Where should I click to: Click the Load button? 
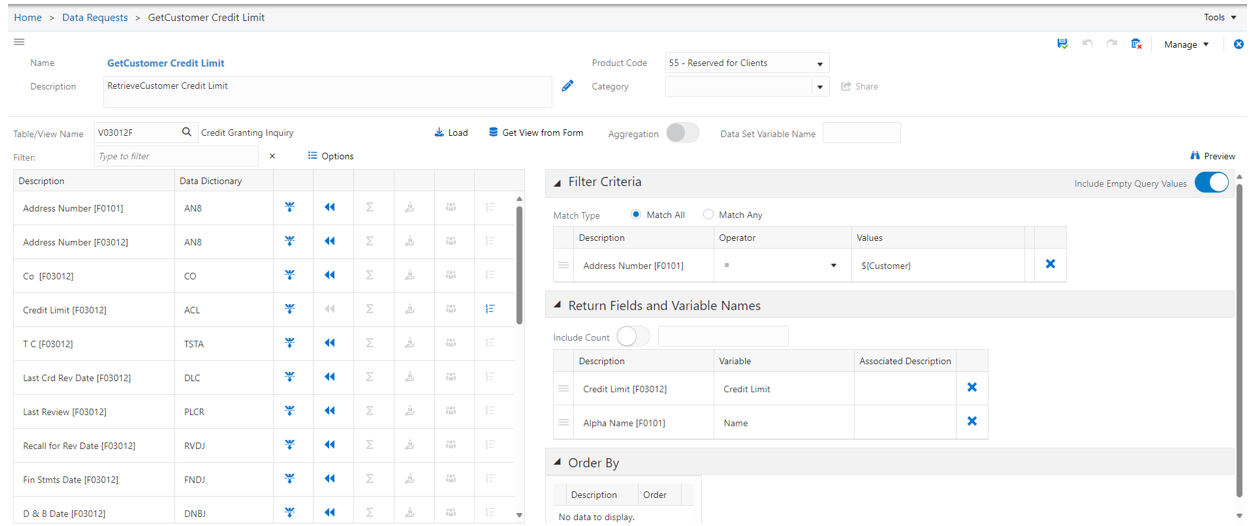451,132
